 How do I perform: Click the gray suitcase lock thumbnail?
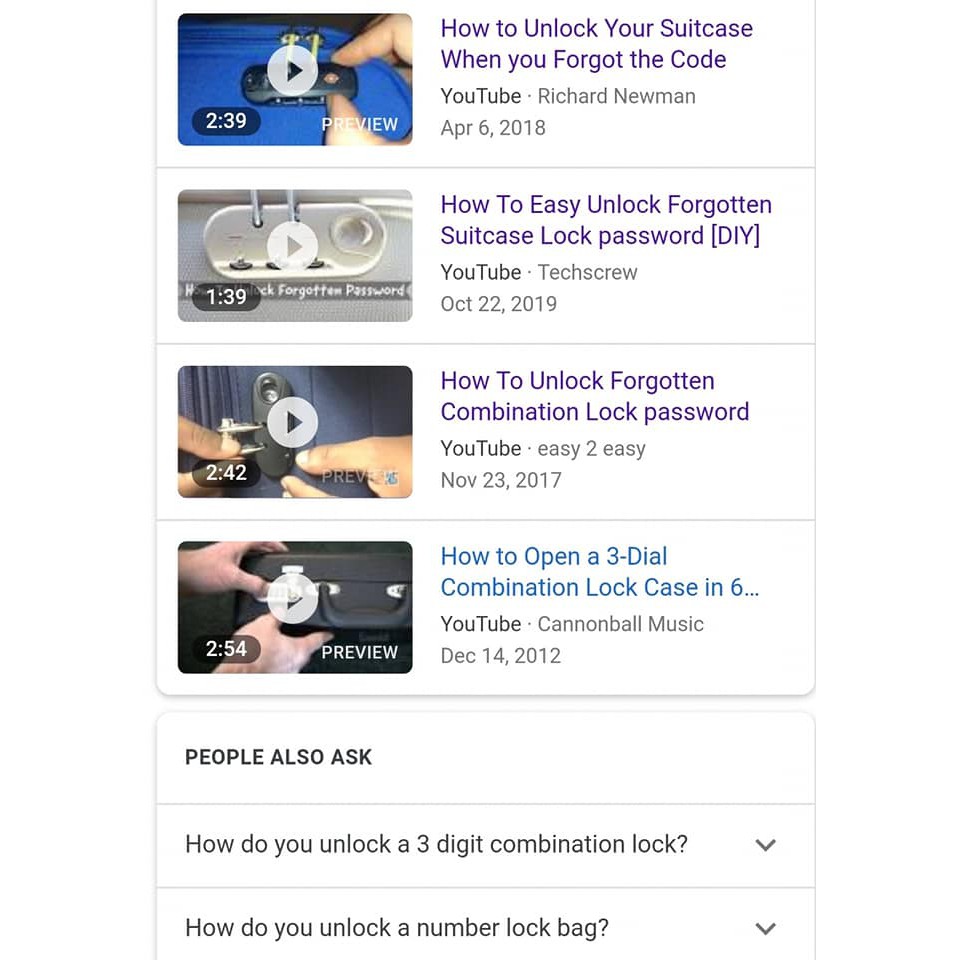295,256
